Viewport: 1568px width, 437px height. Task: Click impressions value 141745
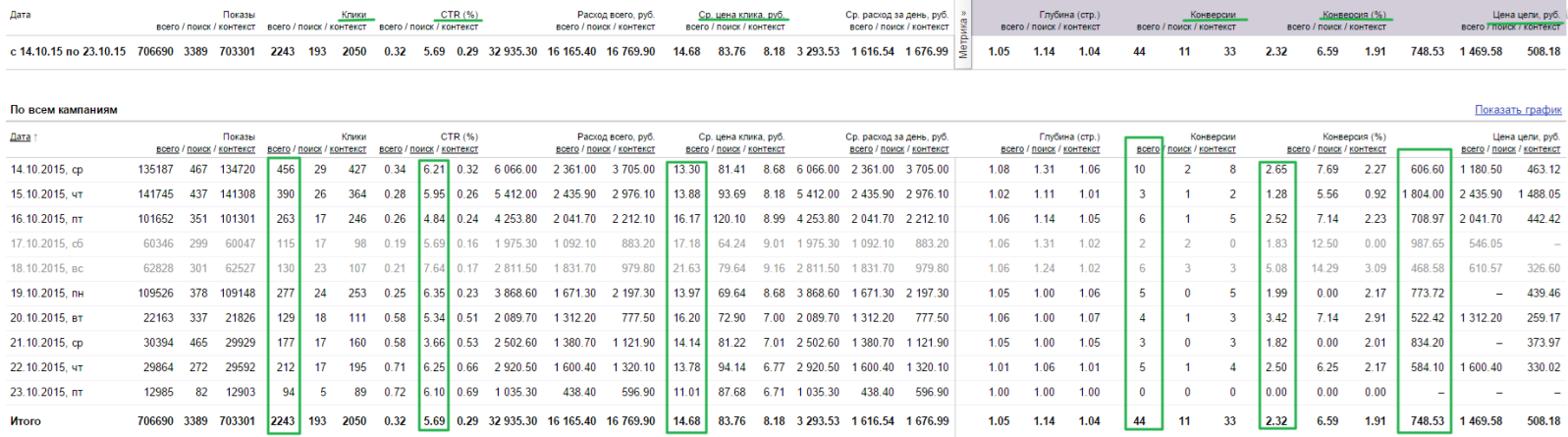[x=156, y=194]
